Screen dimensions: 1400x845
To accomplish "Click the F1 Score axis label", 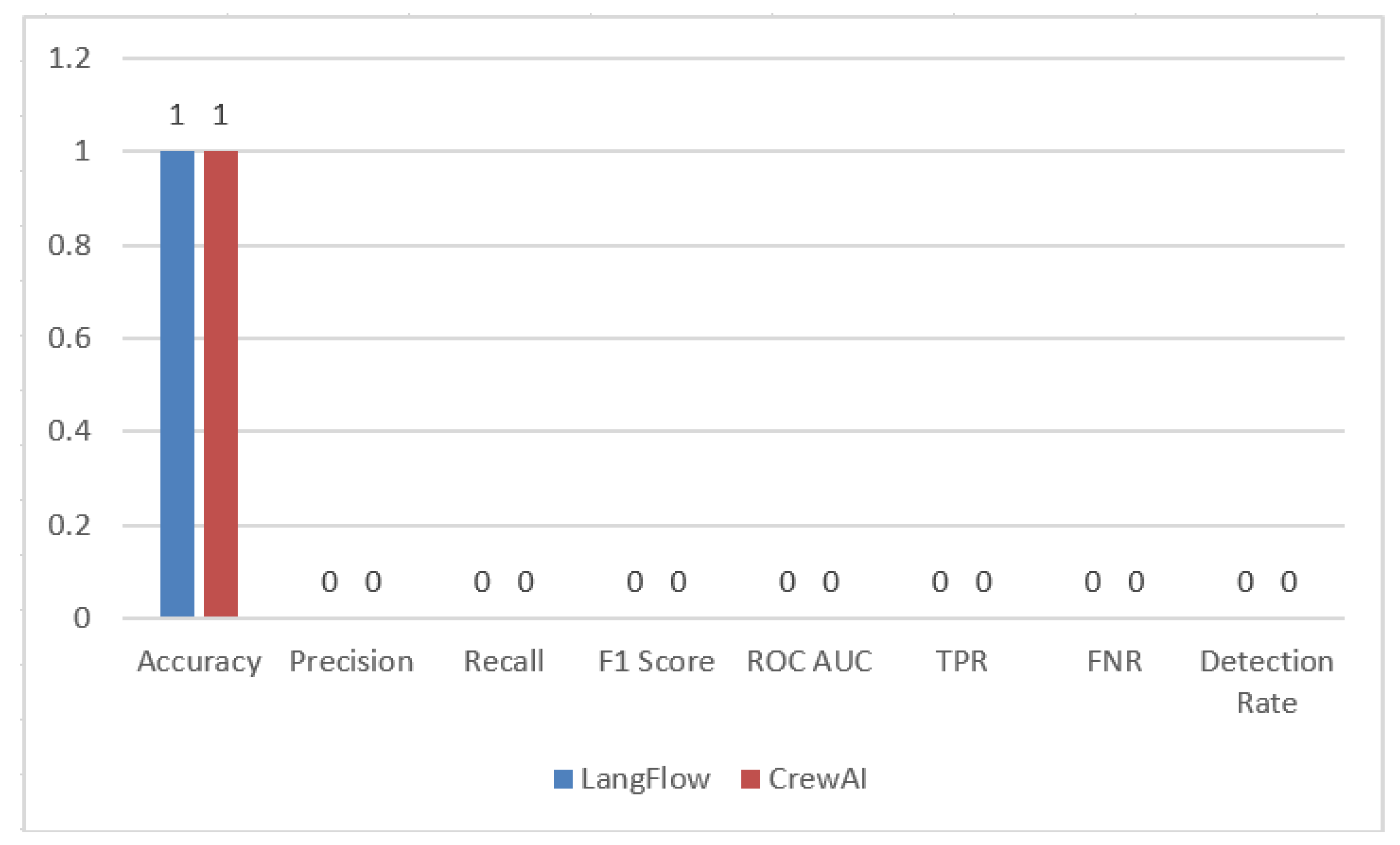I will pyautogui.click(x=656, y=661).
